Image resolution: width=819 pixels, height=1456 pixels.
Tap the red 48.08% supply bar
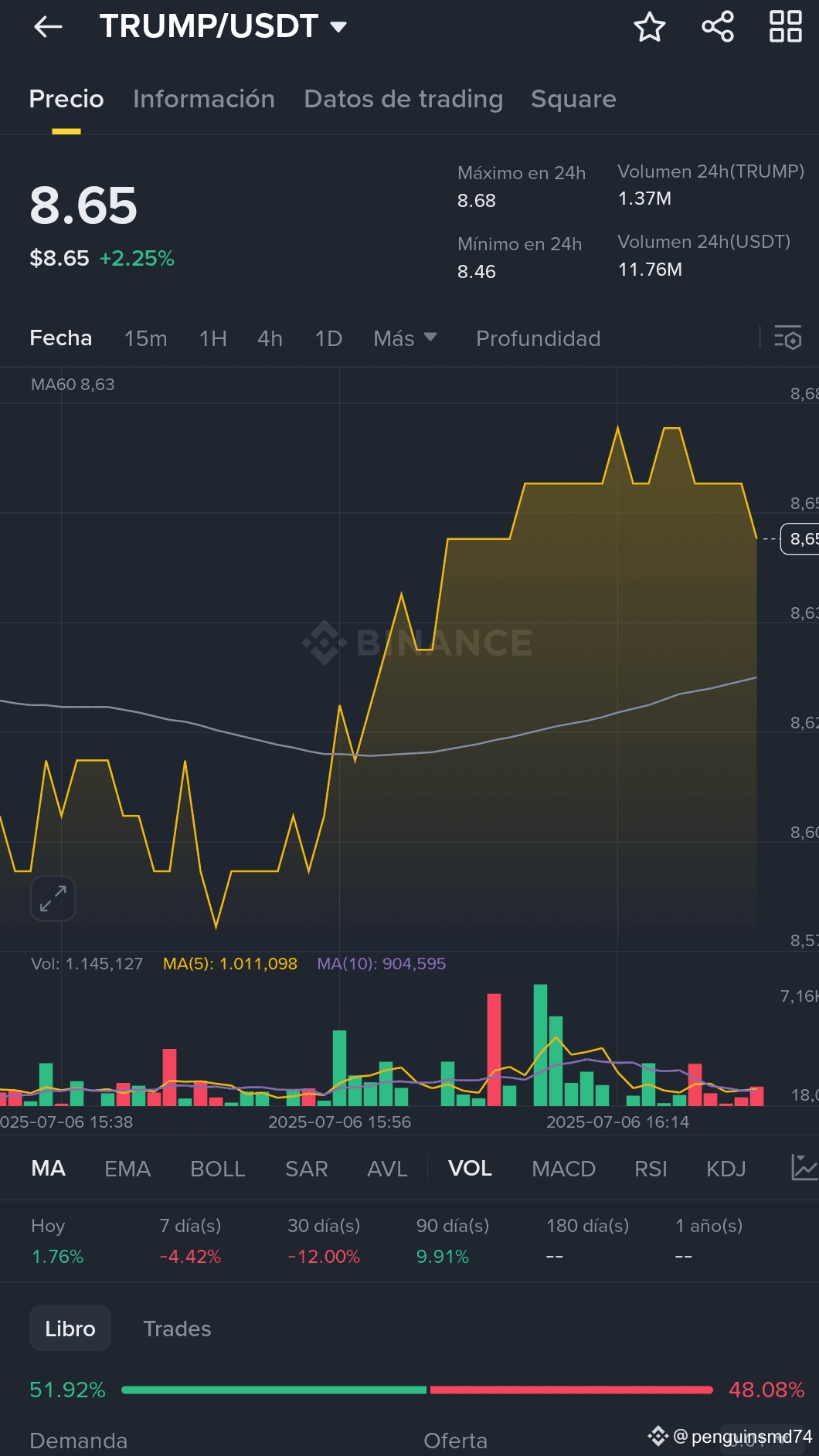(571, 1390)
